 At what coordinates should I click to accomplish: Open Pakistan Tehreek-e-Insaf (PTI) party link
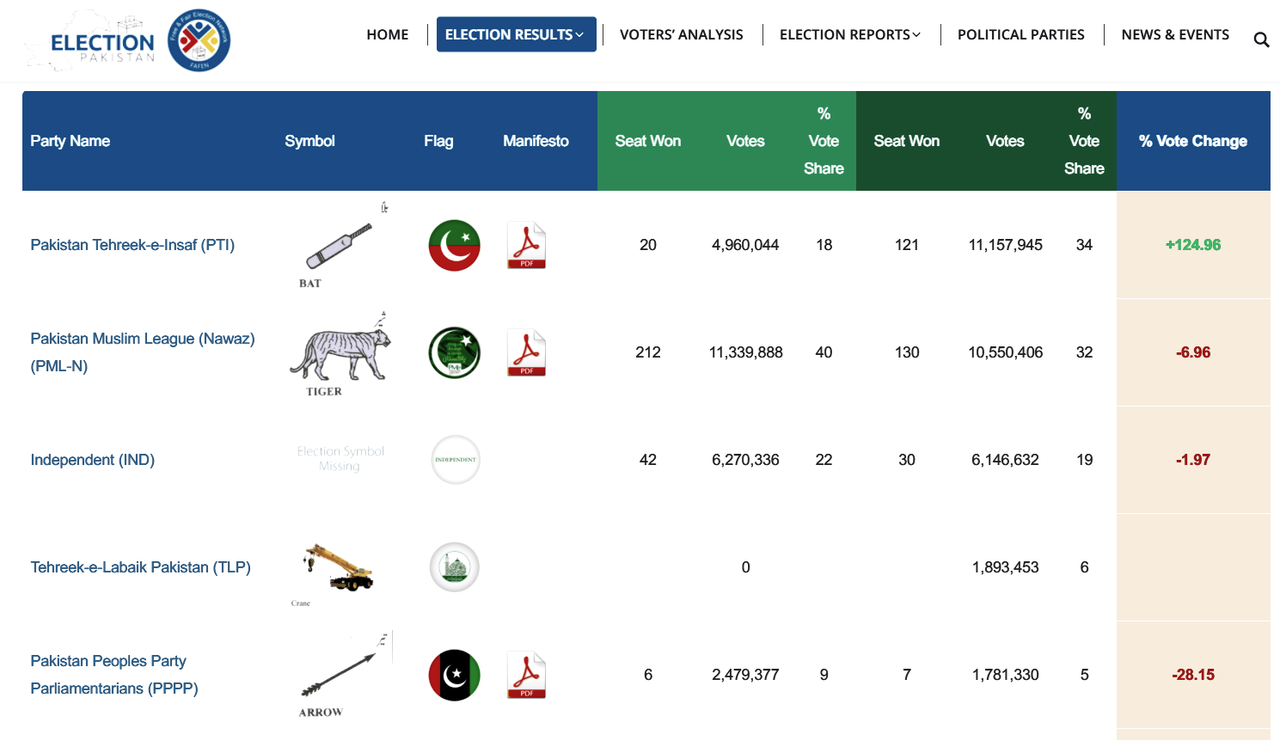coord(133,245)
